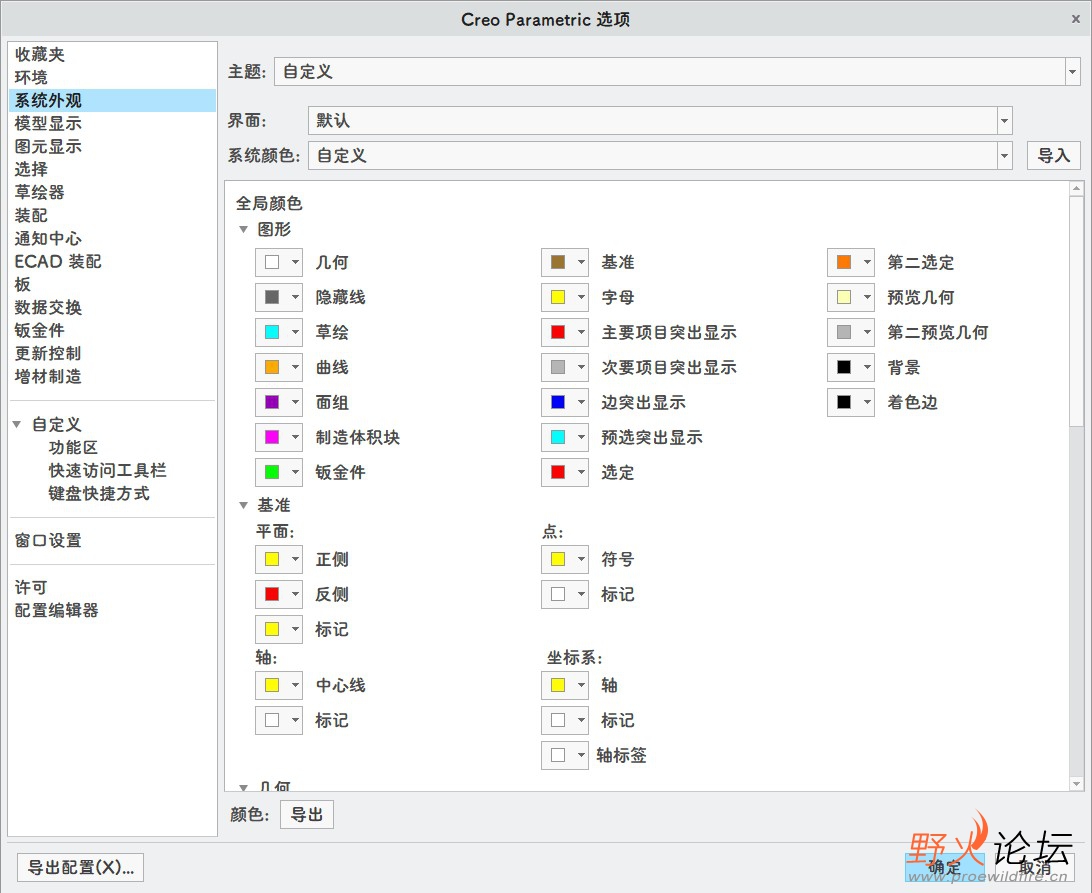Select the 收藏夹 category
The height and width of the screenshot is (893, 1092).
pos(40,54)
